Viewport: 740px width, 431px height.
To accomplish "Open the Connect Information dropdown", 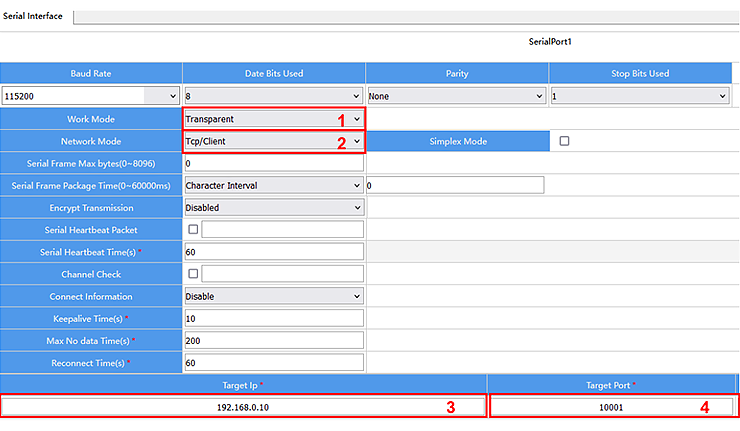I will (x=273, y=296).
